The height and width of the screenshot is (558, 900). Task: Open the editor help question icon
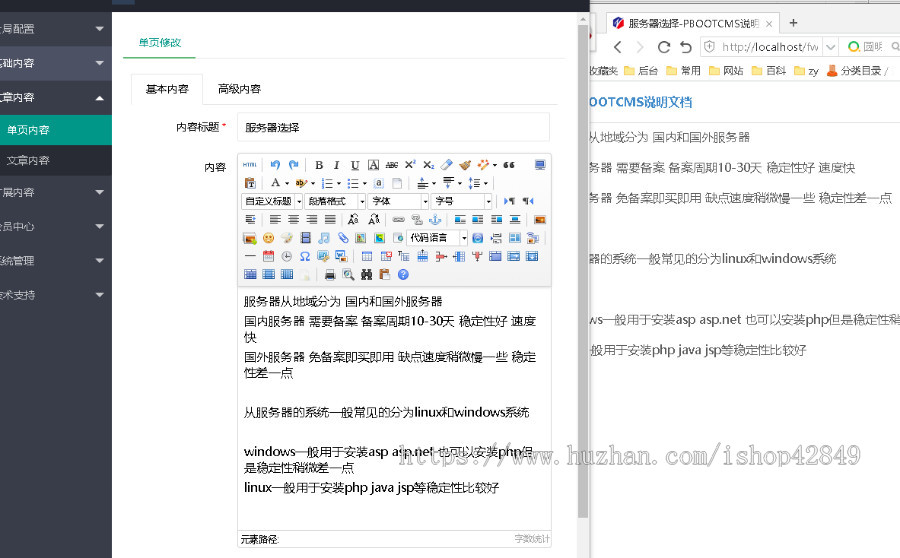[x=404, y=274]
